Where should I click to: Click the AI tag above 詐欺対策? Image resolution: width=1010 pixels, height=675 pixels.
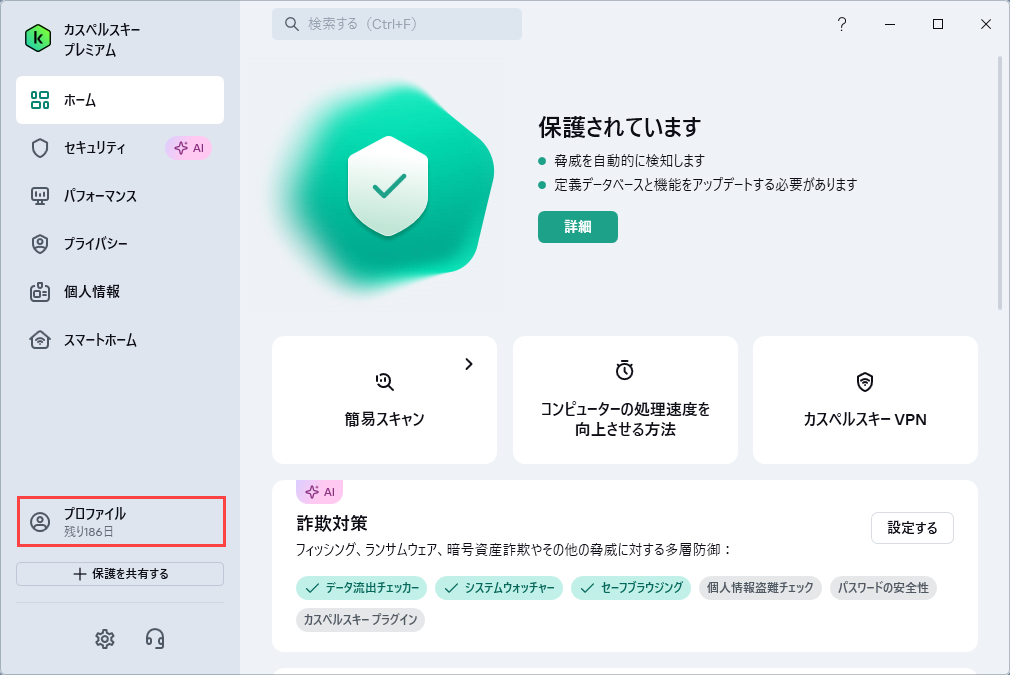click(319, 492)
